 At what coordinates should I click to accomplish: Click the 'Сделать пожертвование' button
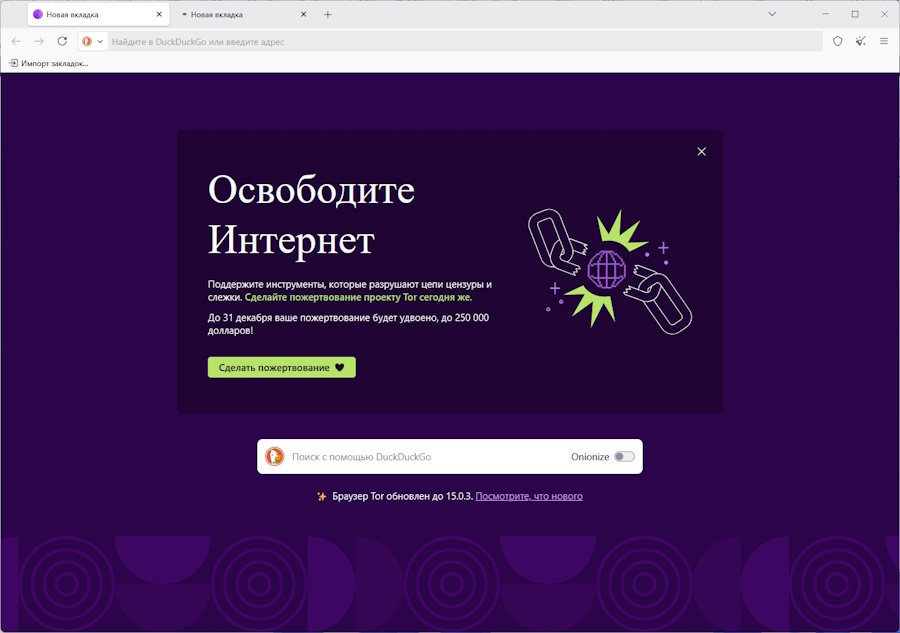(281, 367)
